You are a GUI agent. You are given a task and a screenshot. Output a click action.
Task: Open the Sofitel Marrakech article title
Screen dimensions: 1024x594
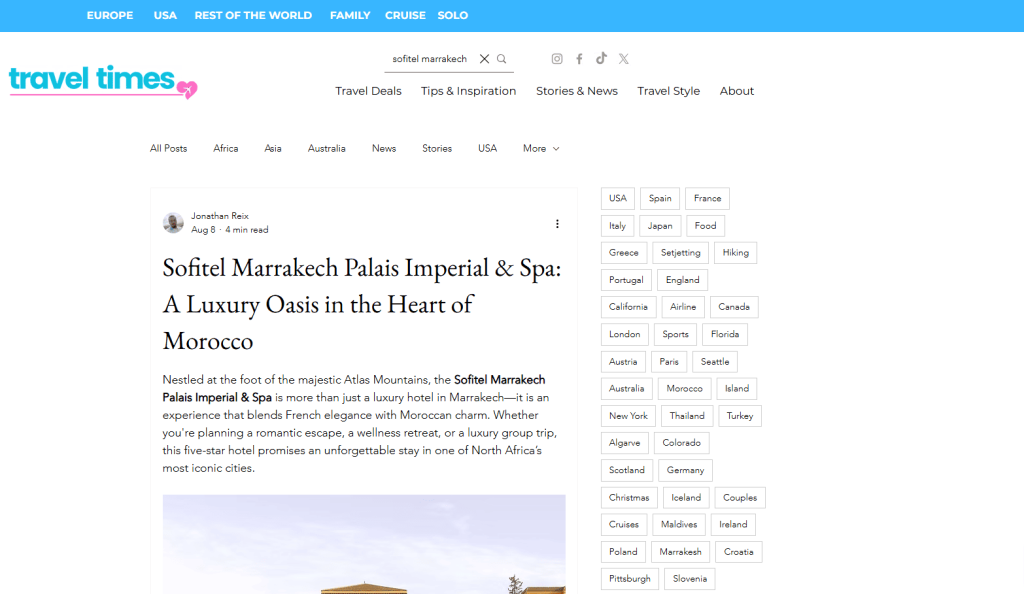tap(361, 304)
